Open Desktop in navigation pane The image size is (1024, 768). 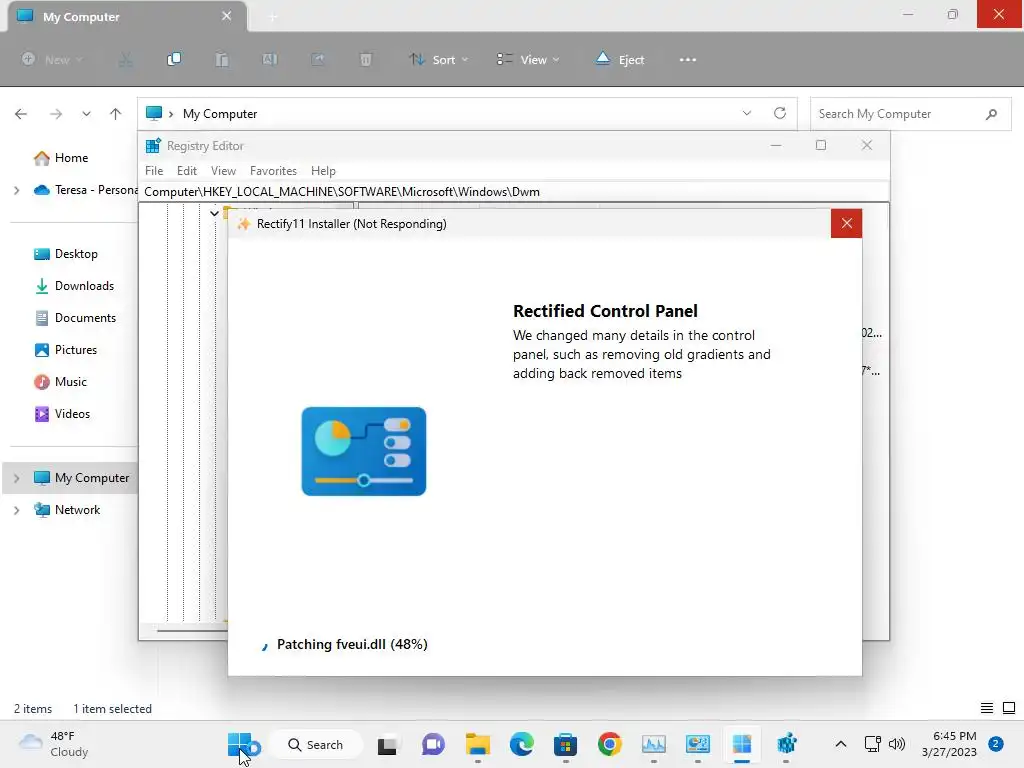pyautogui.click(x=76, y=254)
